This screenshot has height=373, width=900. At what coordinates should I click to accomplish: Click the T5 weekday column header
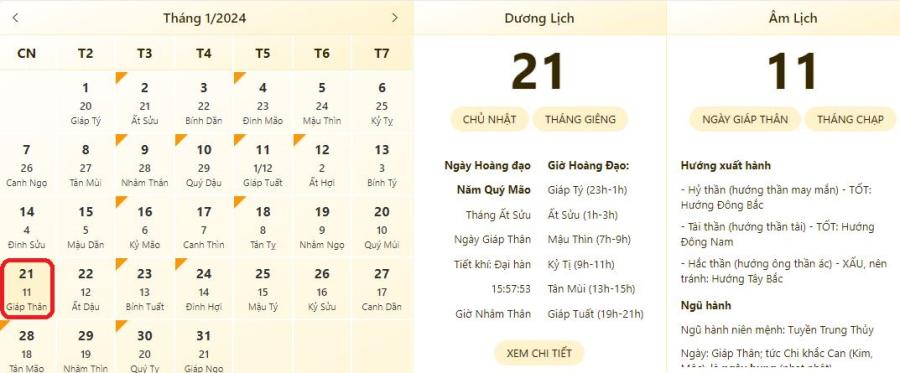263,53
